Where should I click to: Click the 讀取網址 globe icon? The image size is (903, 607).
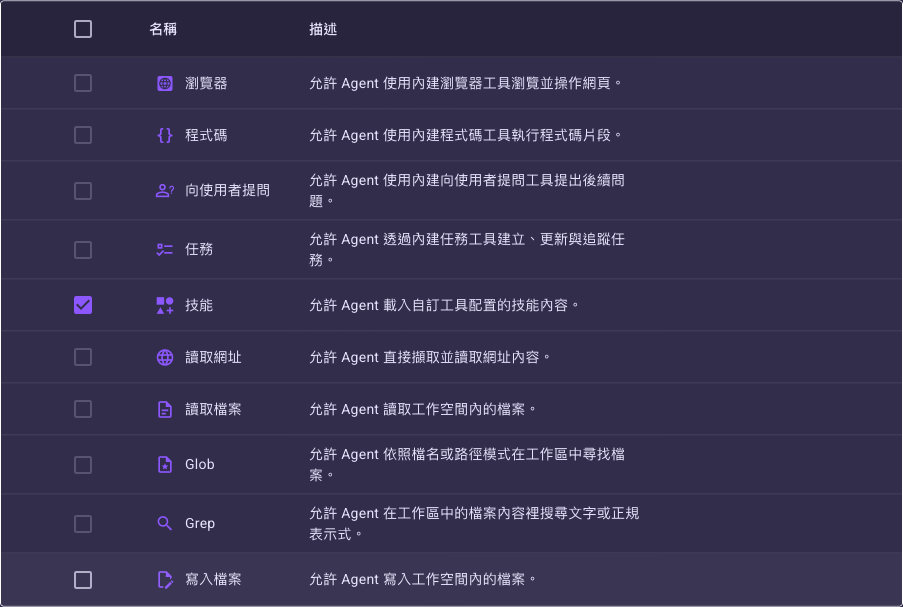pos(165,357)
